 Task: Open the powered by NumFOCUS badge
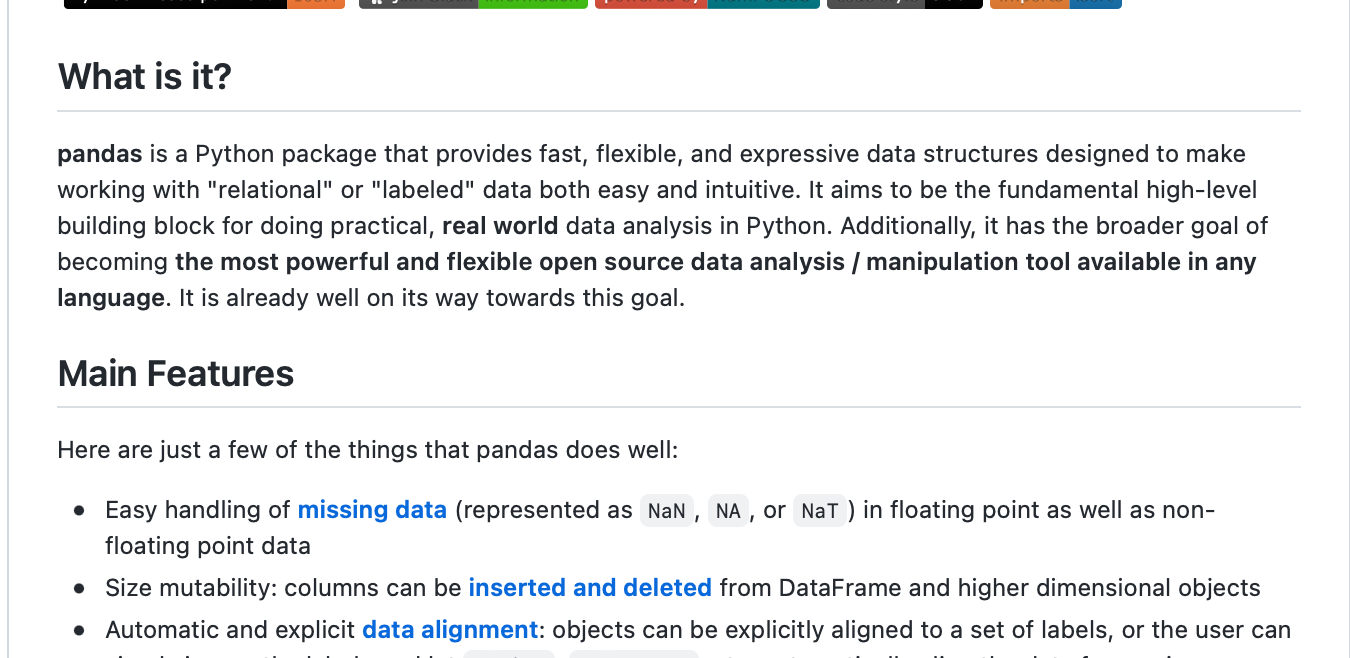pos(707,4)
